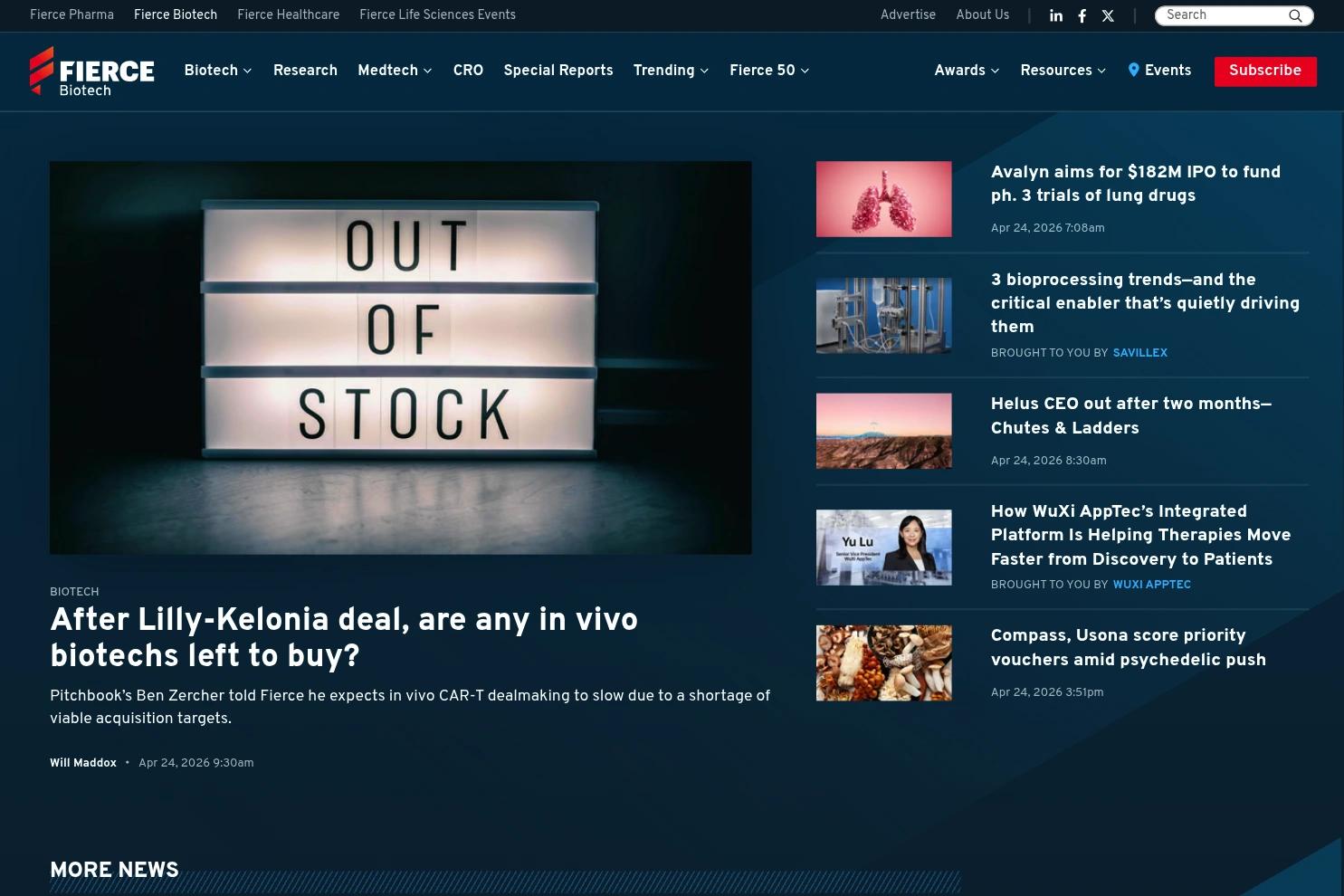Viewport: 1344px width, 896px height.
Task: Open the Savillex sponsor link
Action: pos(1139,353)
